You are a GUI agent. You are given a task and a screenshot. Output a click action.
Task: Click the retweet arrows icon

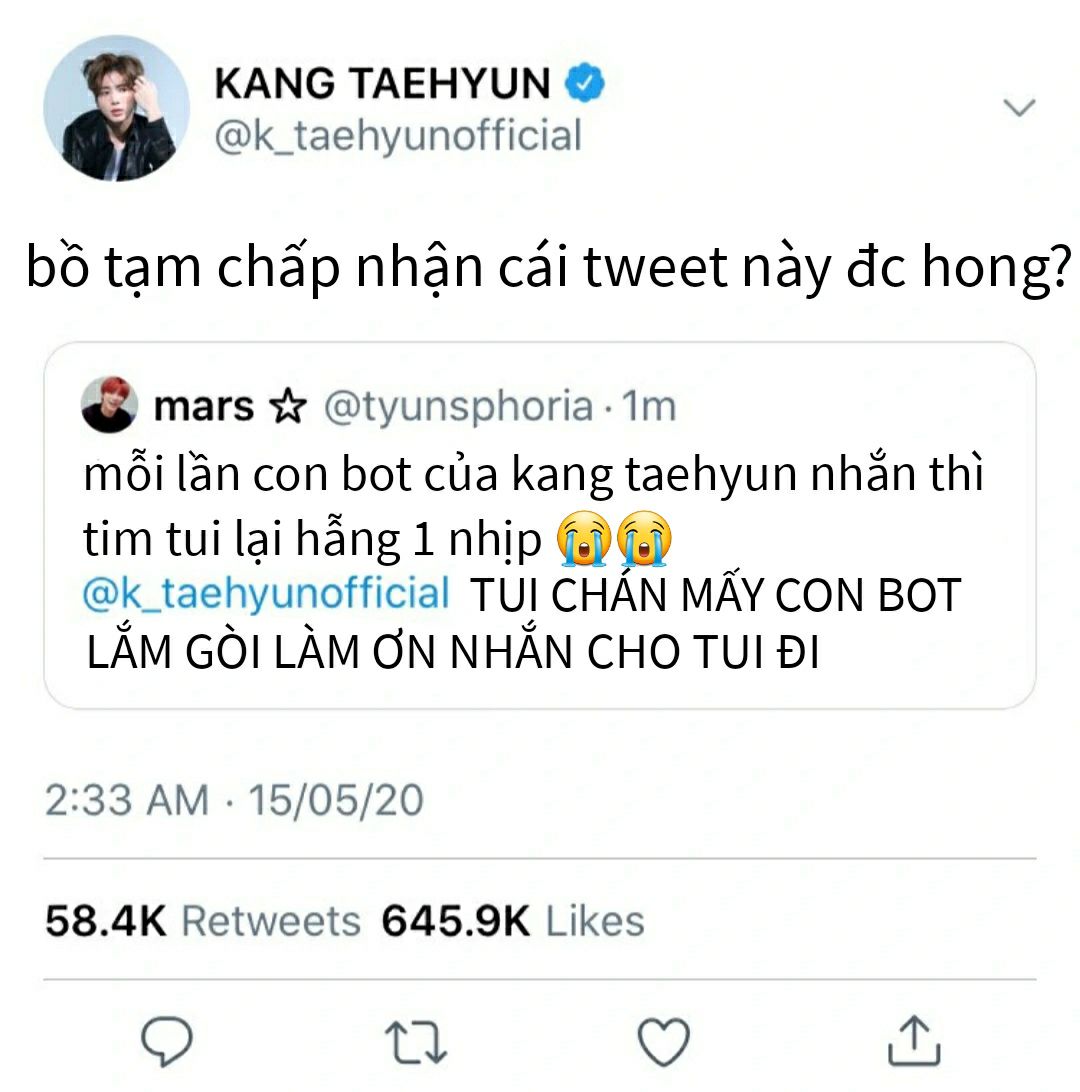point(416,1042)
